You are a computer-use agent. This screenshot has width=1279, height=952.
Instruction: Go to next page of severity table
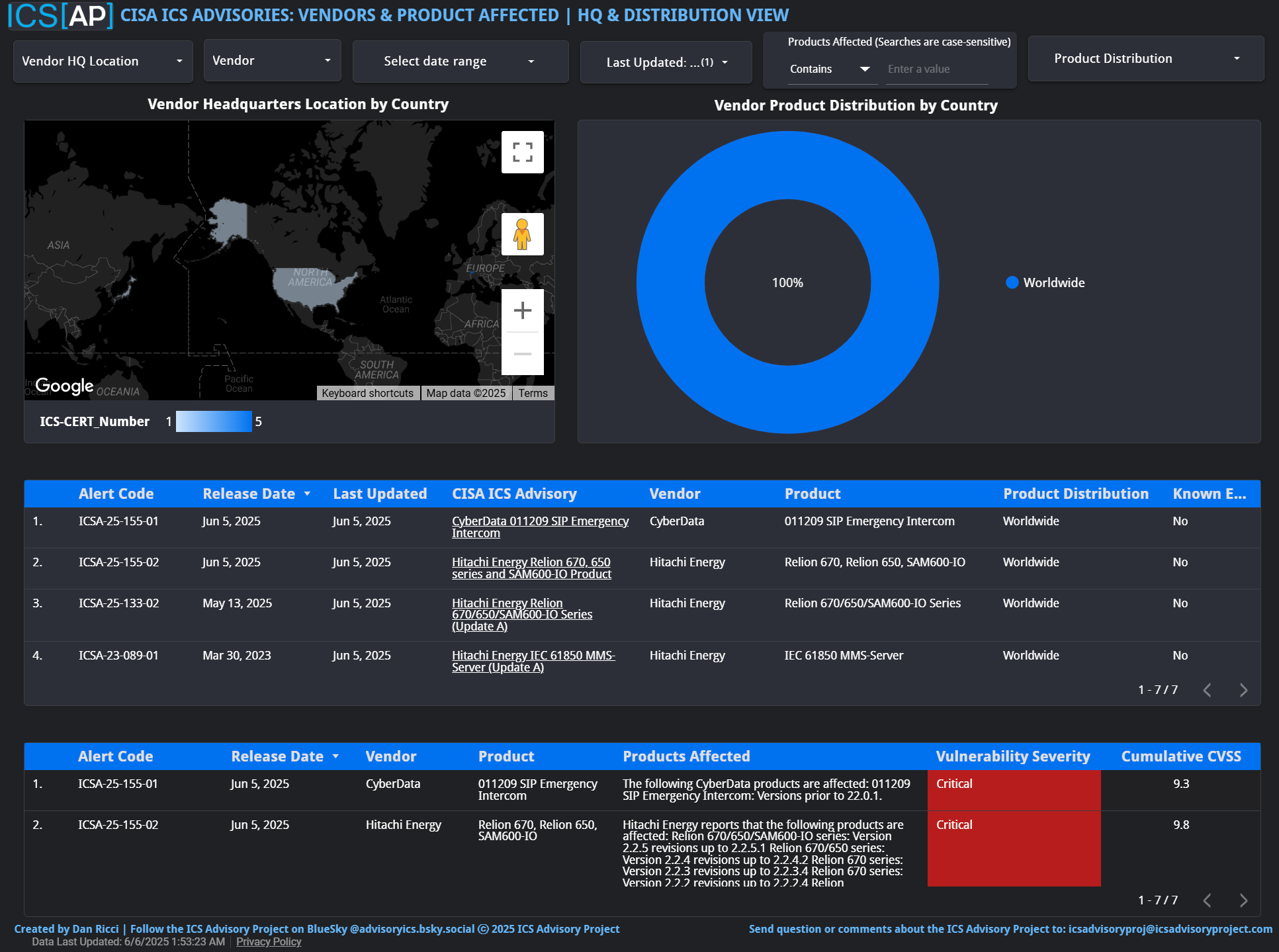tap(1243, 900)
